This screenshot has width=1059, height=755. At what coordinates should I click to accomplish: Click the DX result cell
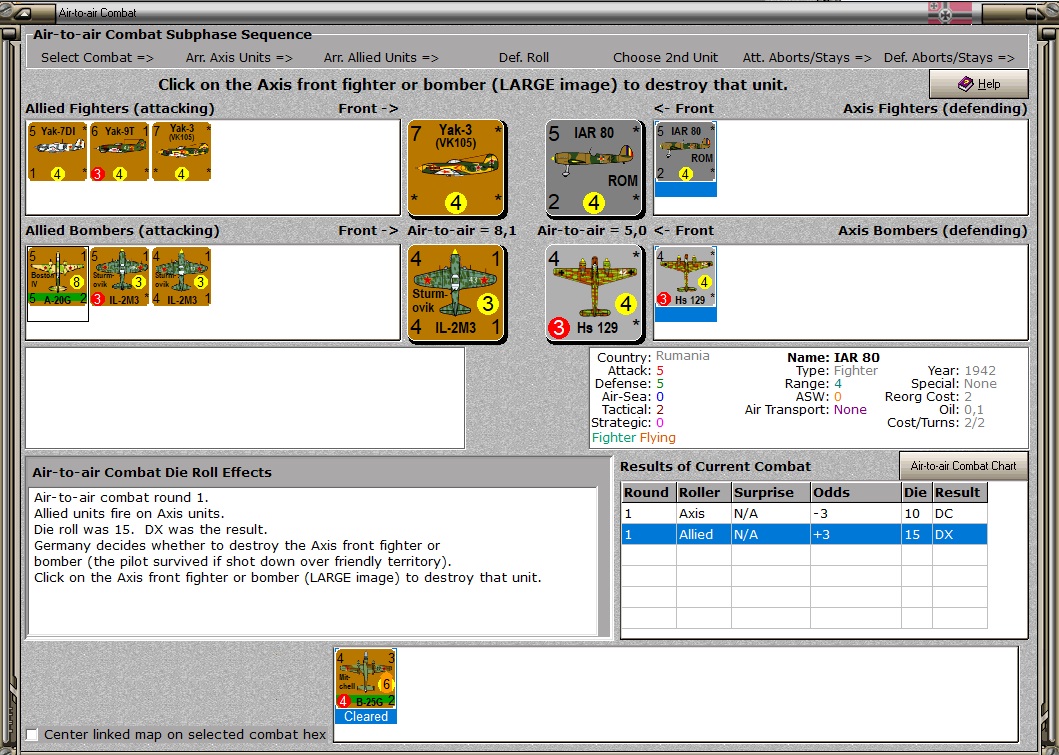coord(960,534)
